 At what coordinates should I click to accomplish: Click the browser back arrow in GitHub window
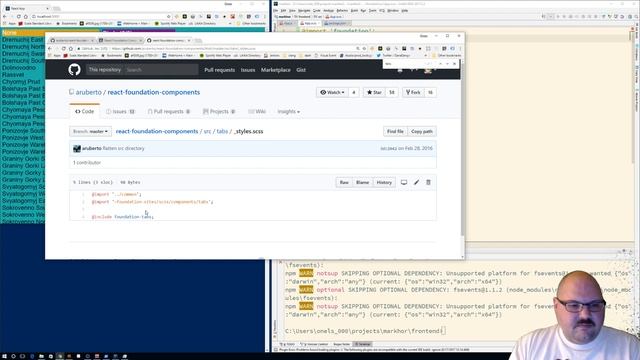(50, 49)
